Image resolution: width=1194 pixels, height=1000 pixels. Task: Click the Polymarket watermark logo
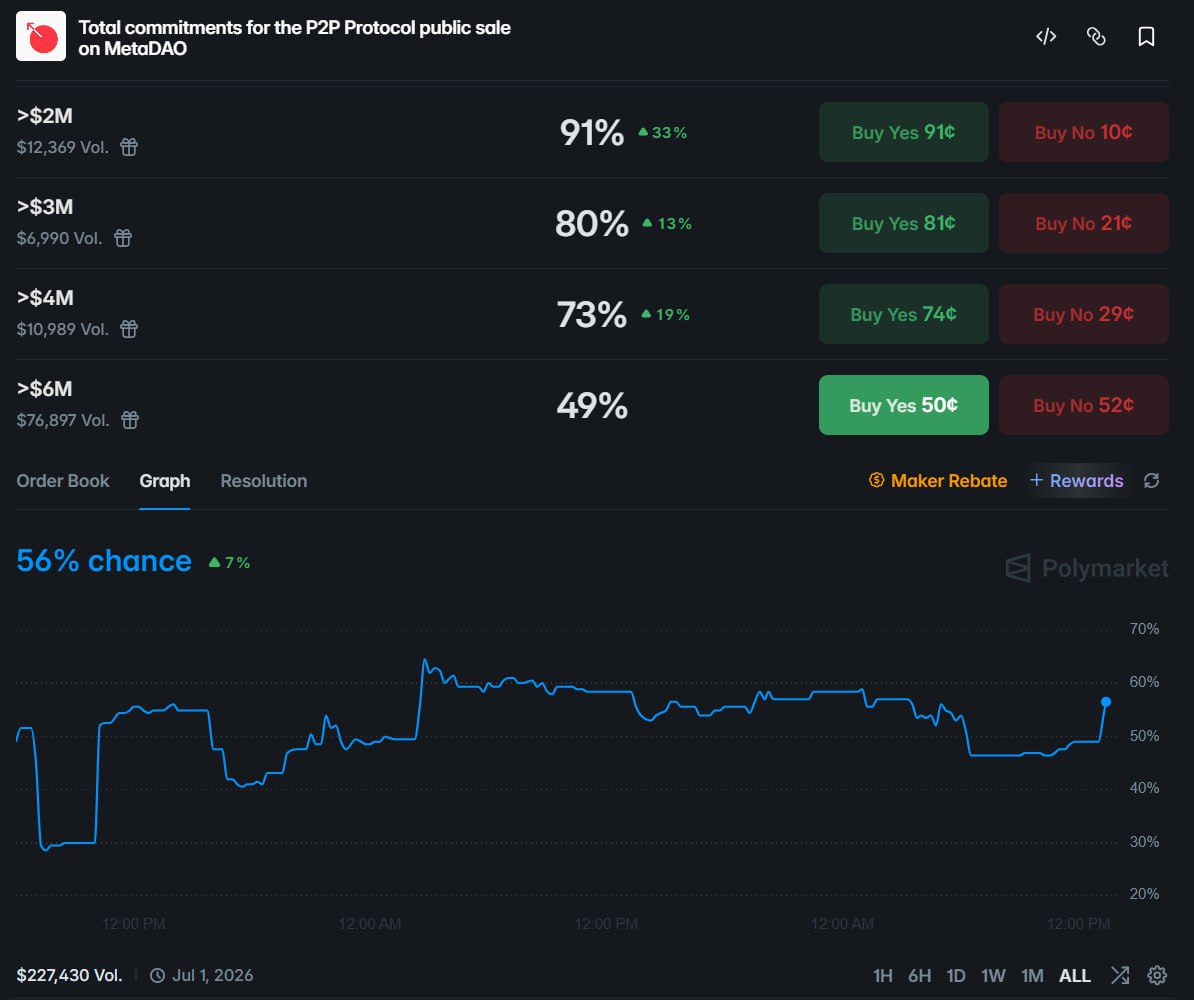[1086, 568]
